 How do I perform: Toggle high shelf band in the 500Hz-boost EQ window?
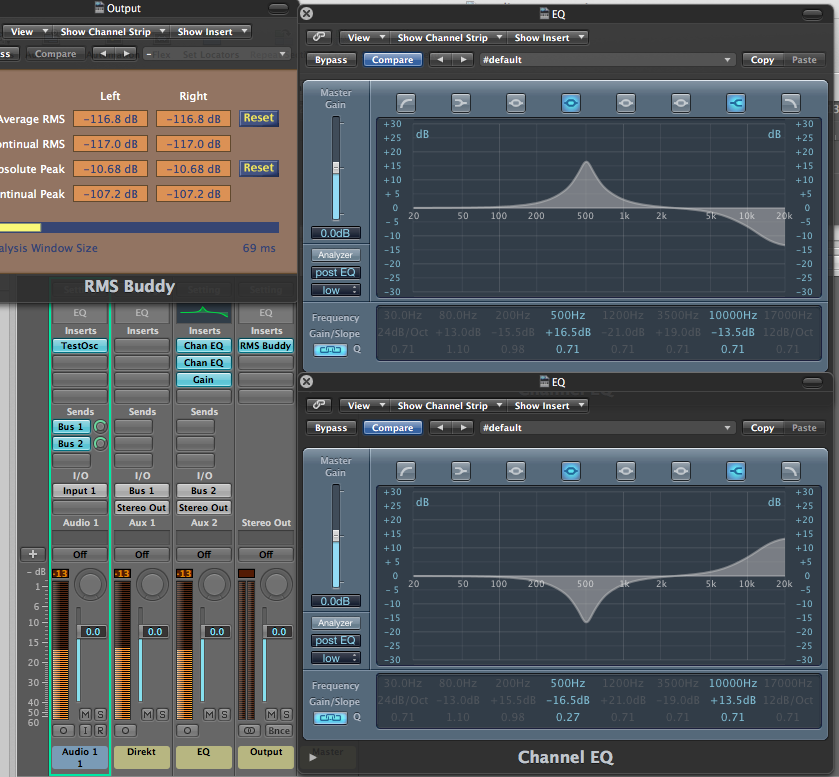[x=736, y=103]
